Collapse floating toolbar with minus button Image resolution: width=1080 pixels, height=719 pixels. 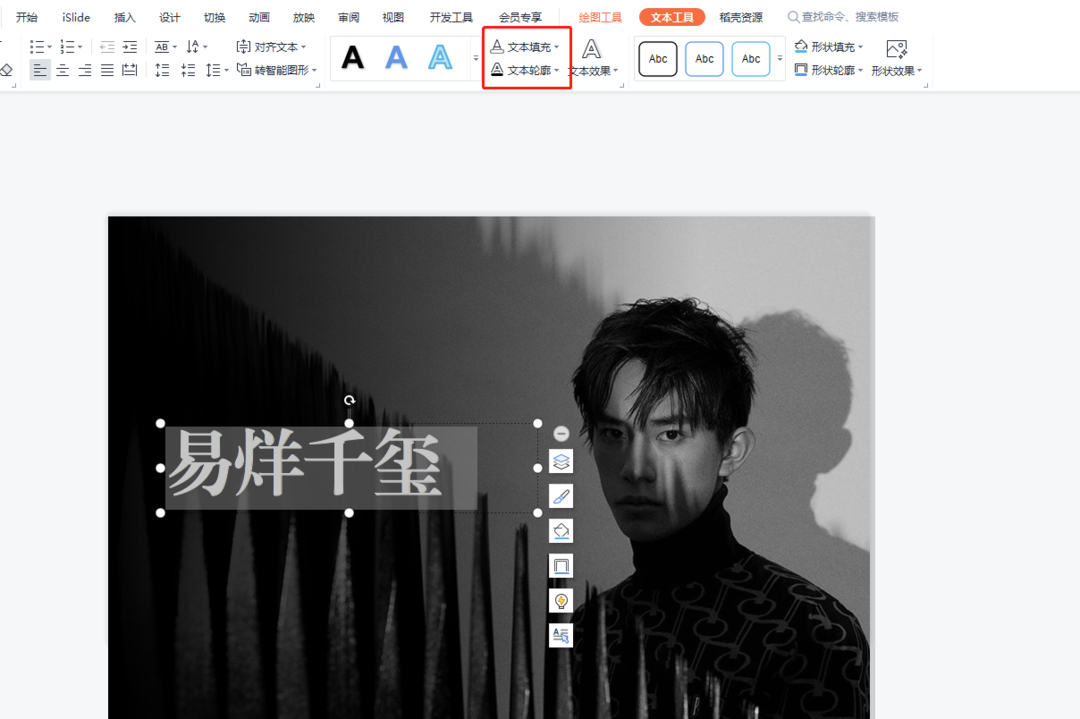(561, 434)
